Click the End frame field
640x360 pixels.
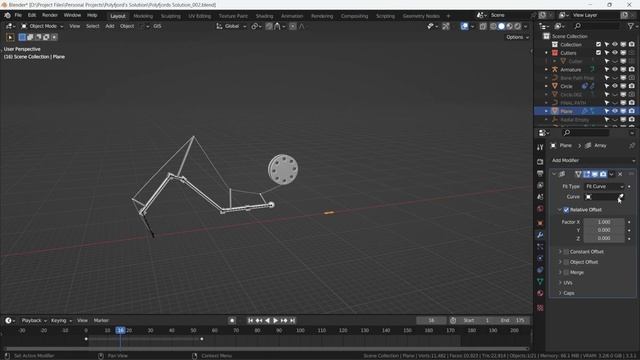click(x=513, y=321)
